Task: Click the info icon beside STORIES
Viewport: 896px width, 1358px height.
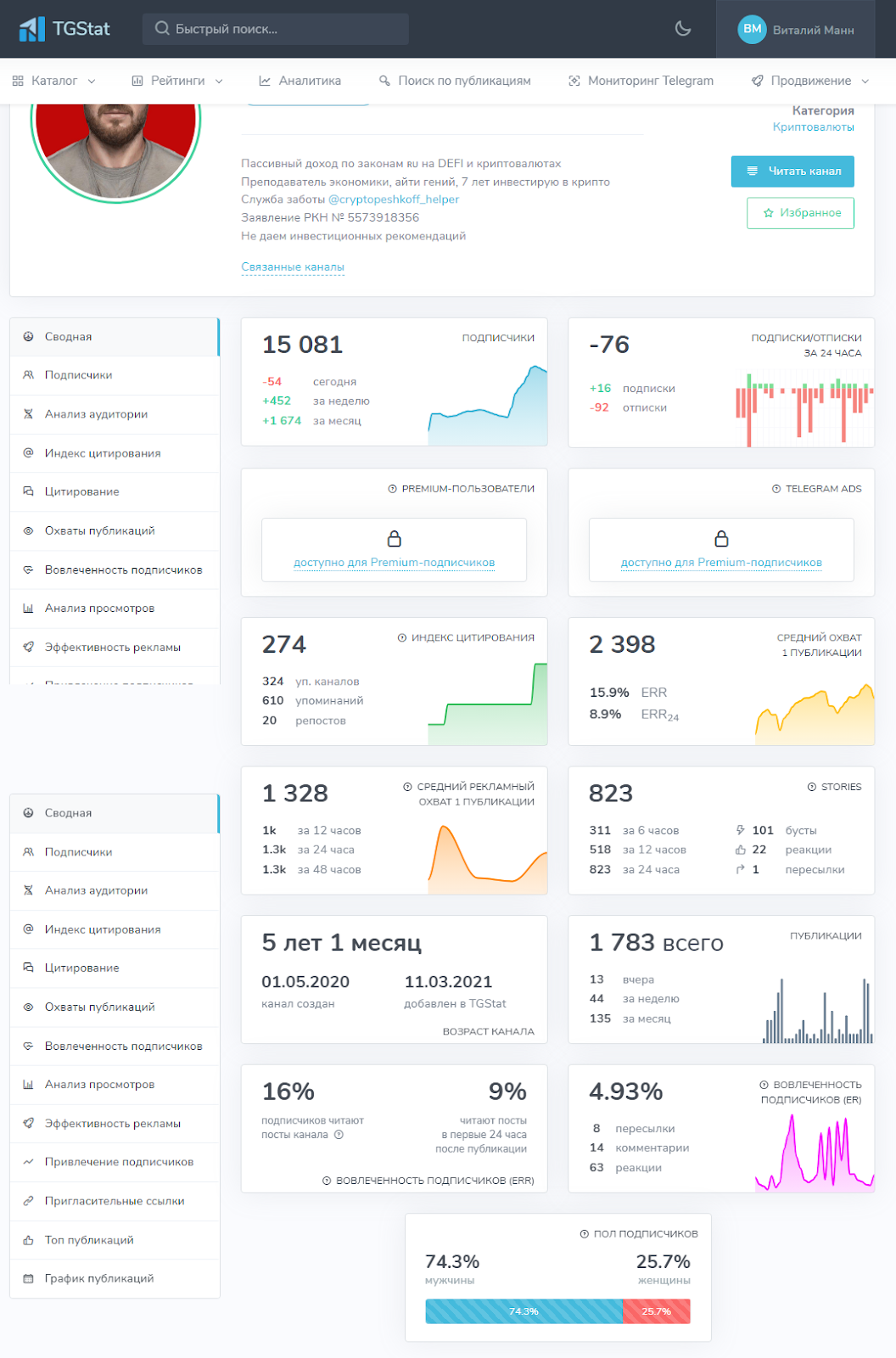Action: click(812, 788)
